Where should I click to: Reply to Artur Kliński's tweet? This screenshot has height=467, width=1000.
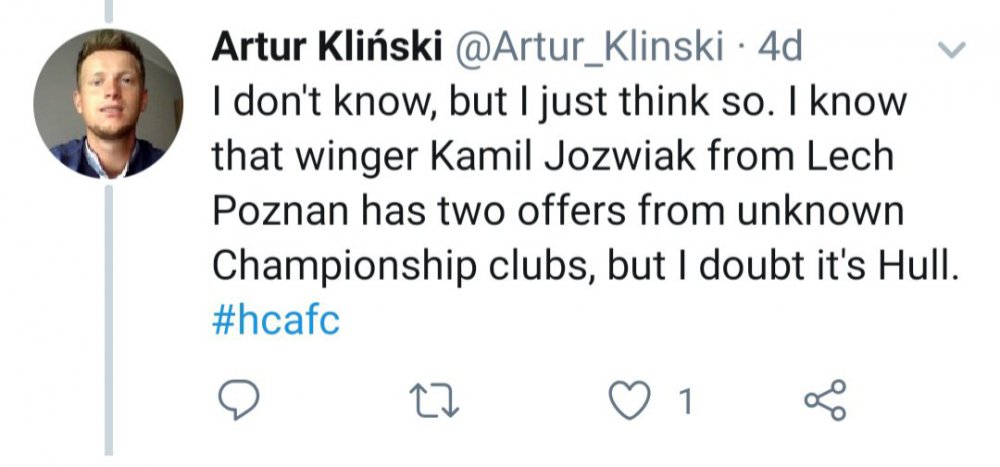[x=239, y=401]
